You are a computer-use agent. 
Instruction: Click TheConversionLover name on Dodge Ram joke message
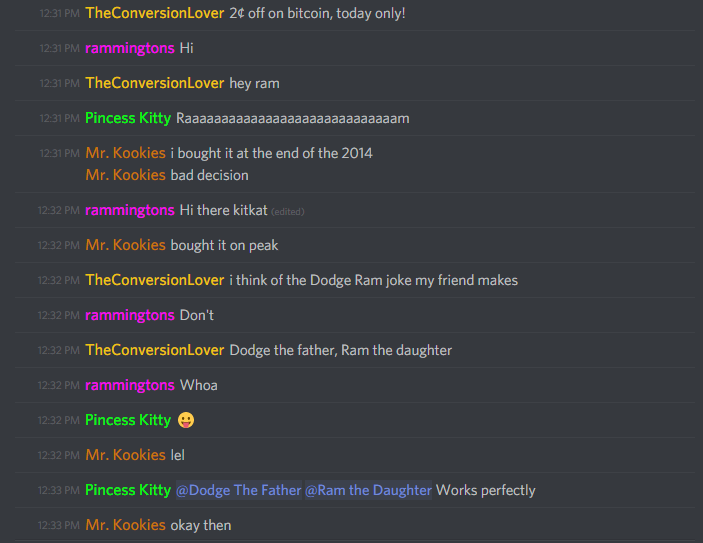coord(155,280)
